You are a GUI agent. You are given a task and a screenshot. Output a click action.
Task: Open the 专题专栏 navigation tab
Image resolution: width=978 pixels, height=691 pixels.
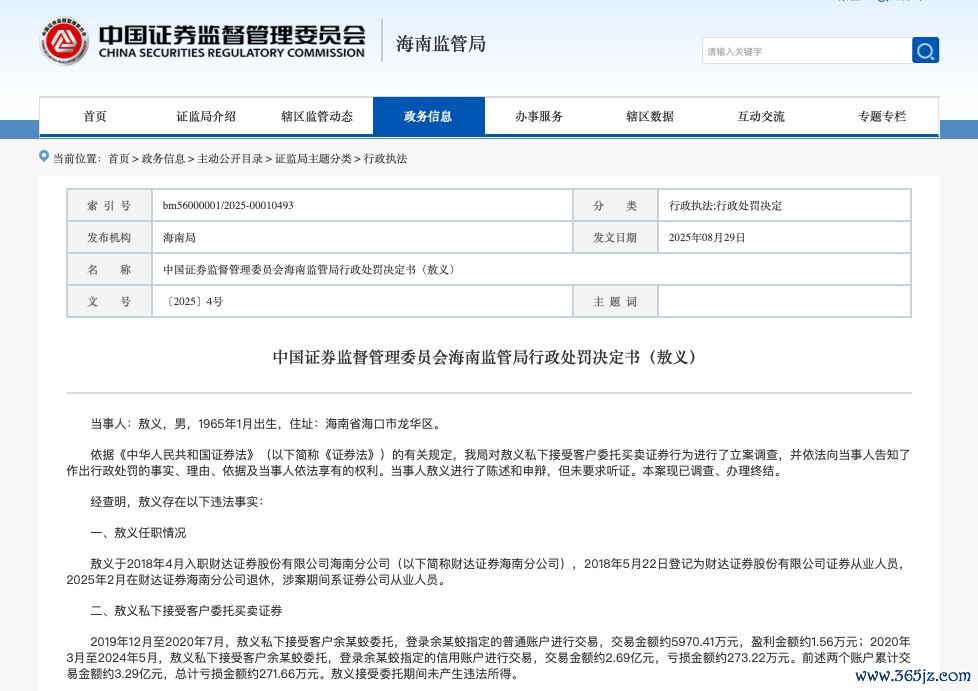(x=881, y=117)
